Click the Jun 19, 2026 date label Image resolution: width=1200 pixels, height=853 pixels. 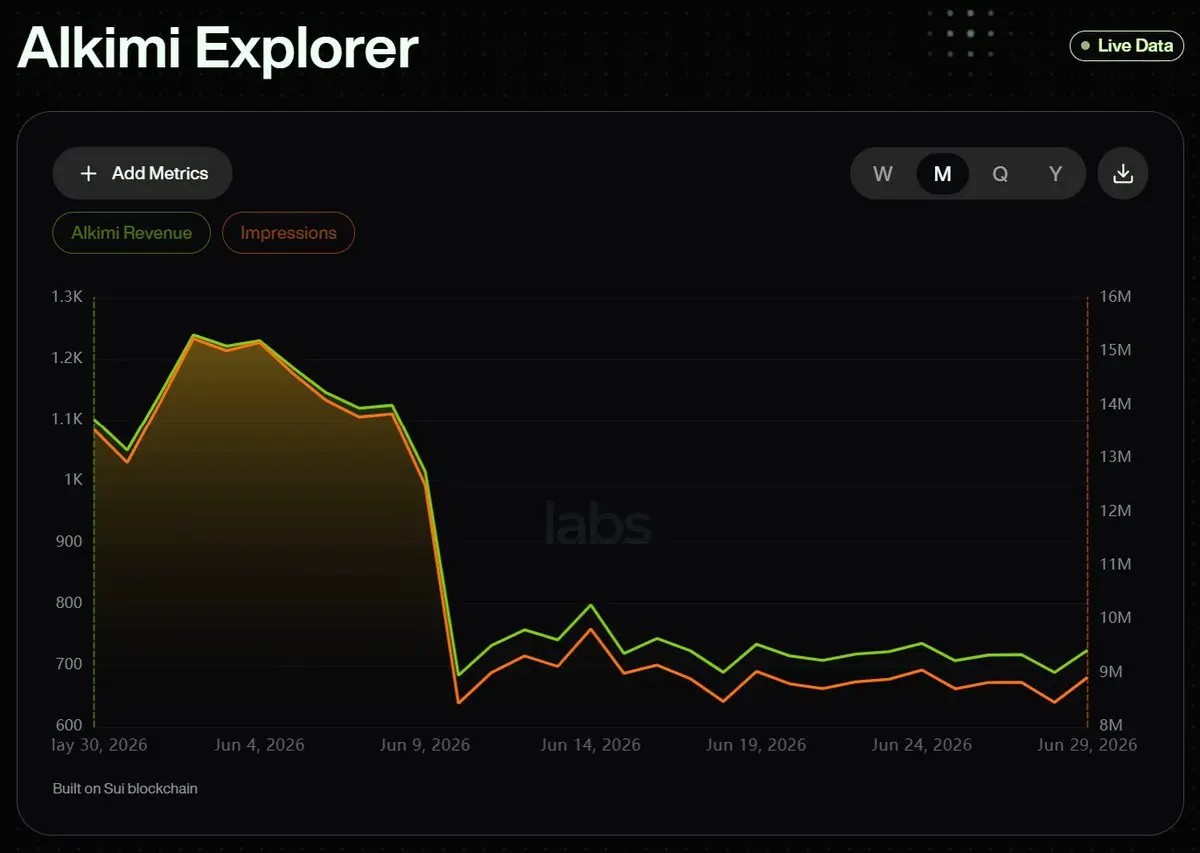tap(756, 745)
